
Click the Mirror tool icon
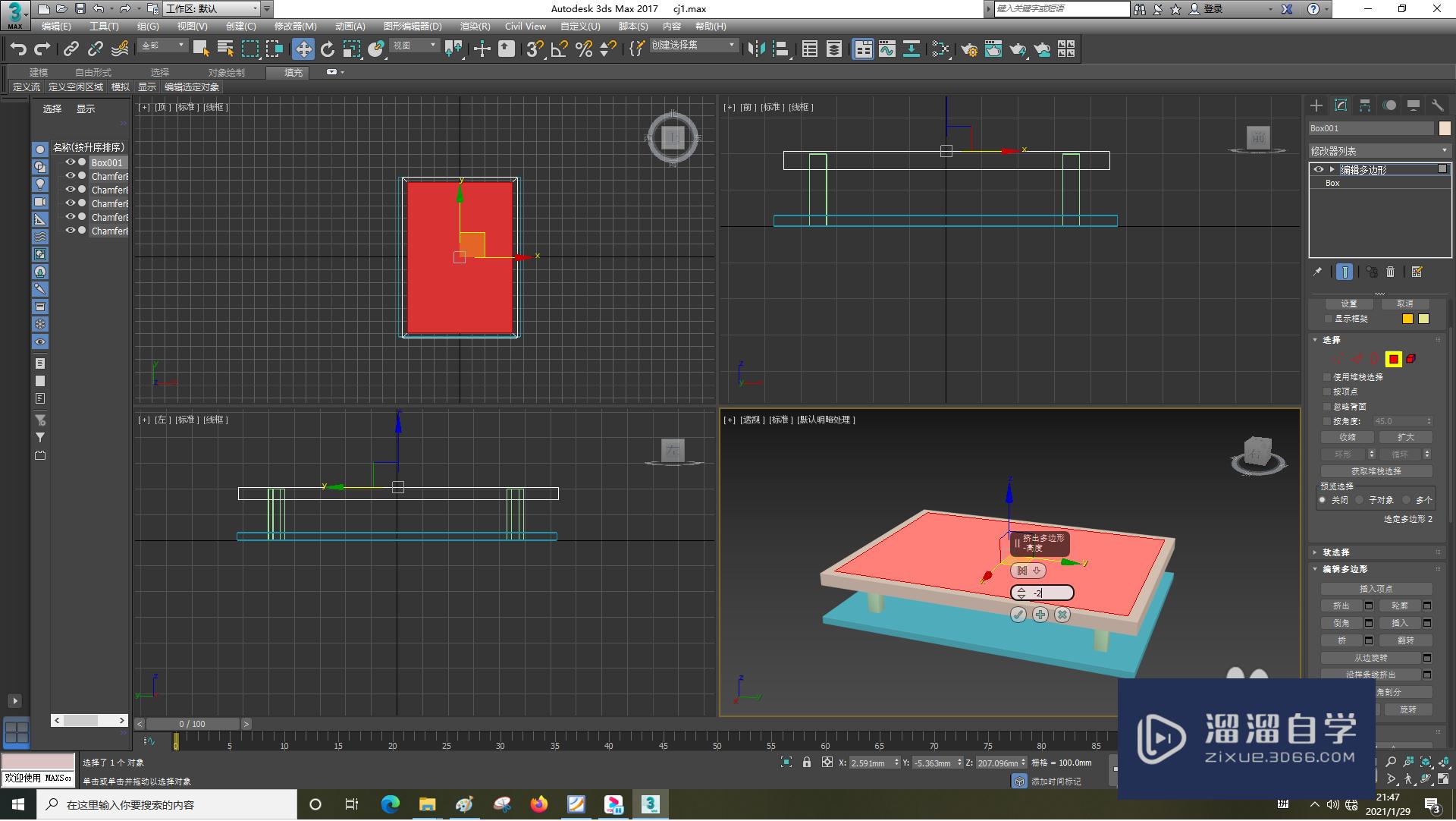pyautogui.click(x=756, y=49)
